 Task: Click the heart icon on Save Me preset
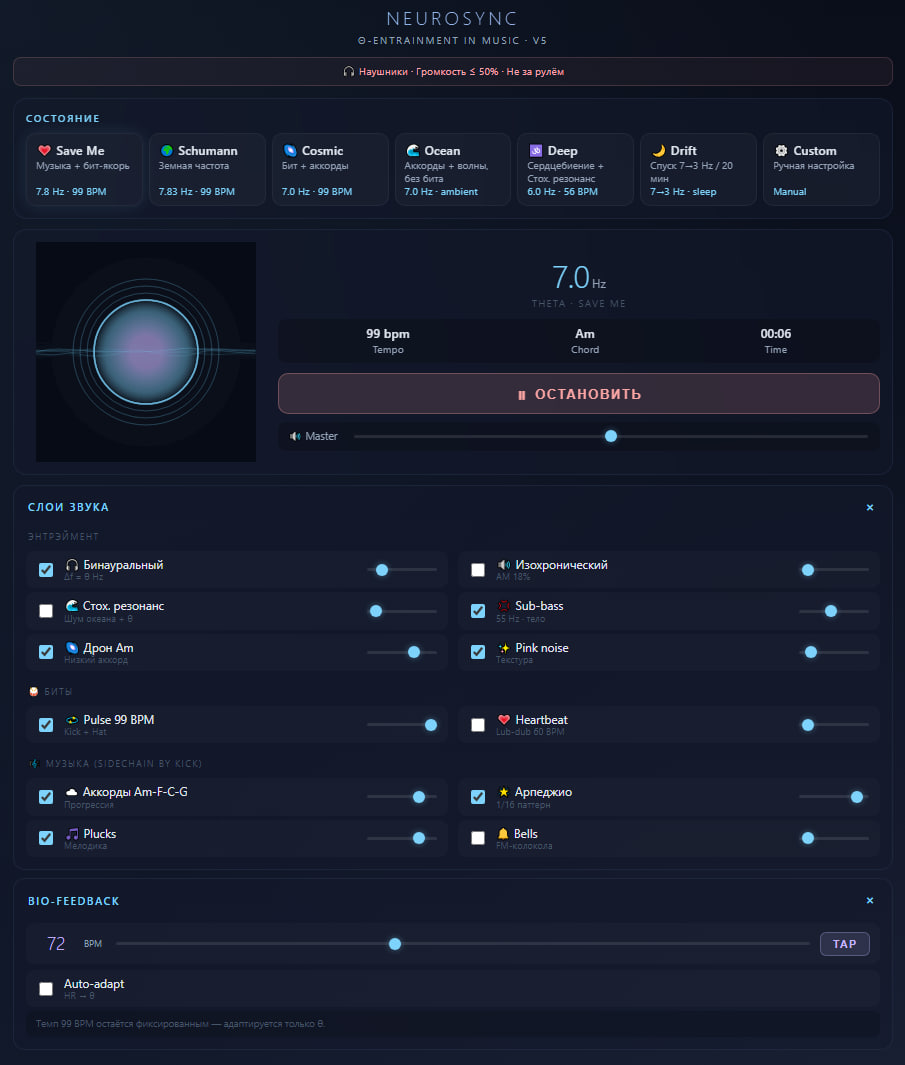coord(44,151)
